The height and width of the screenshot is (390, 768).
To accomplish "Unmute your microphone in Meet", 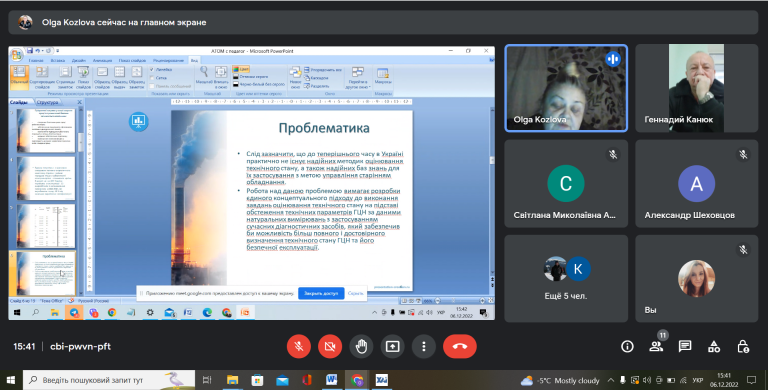I will point(298,346).
